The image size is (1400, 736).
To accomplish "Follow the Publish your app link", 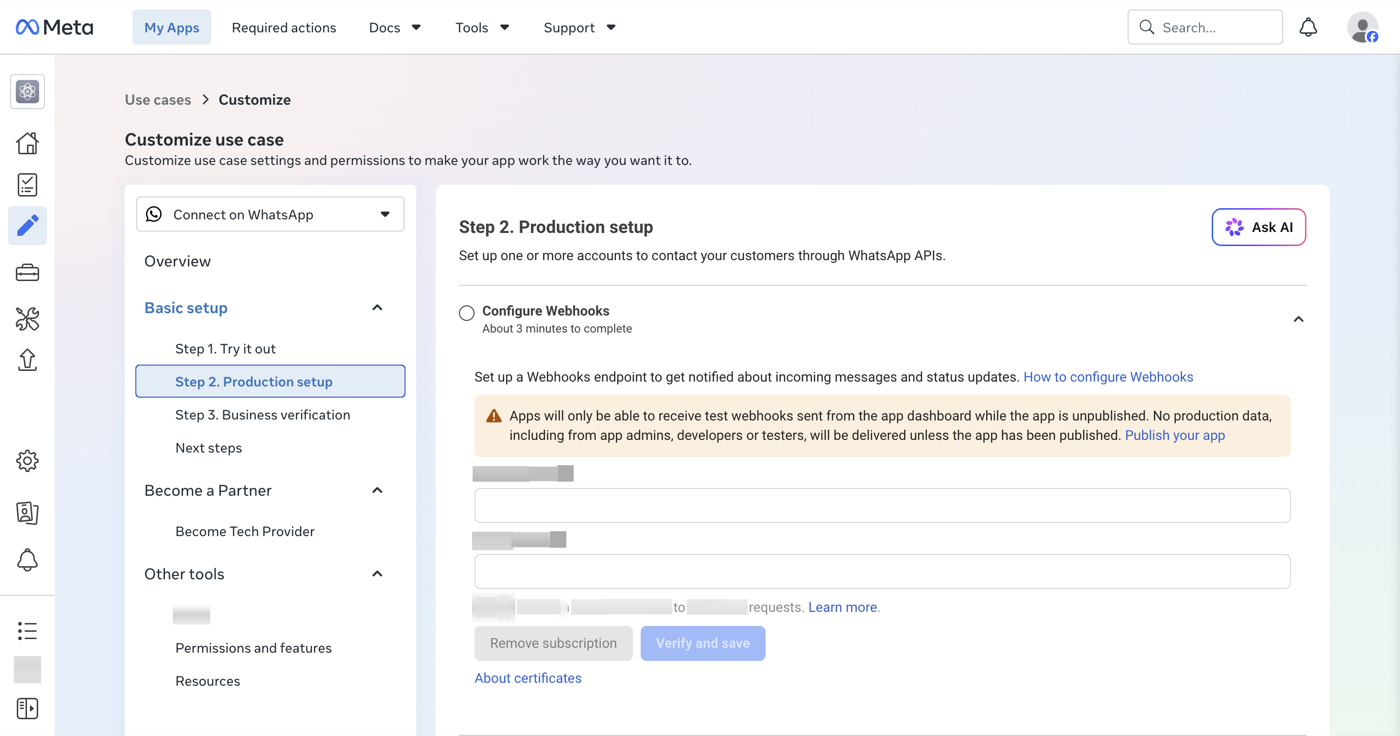I will click(x=1175, y=435).
